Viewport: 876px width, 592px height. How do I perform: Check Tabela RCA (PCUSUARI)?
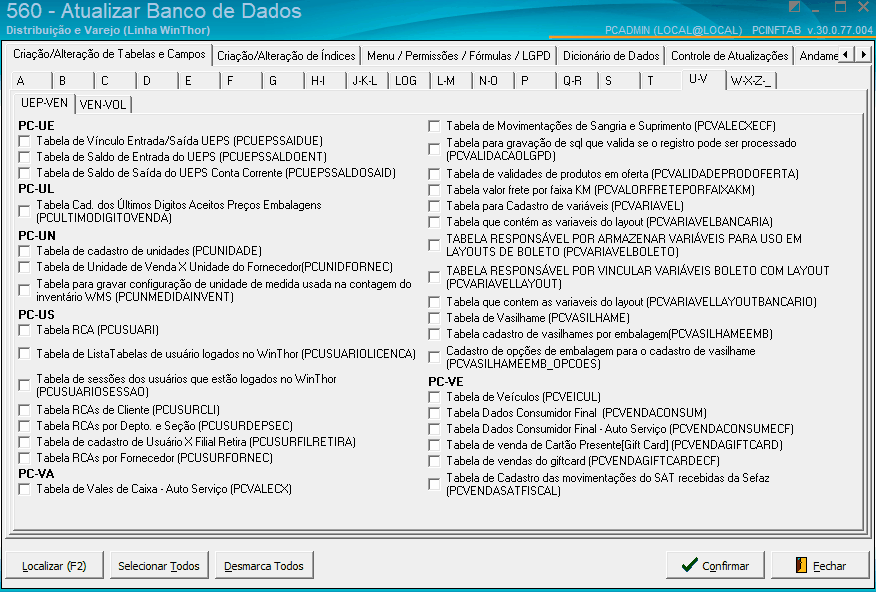coord(24,330)
